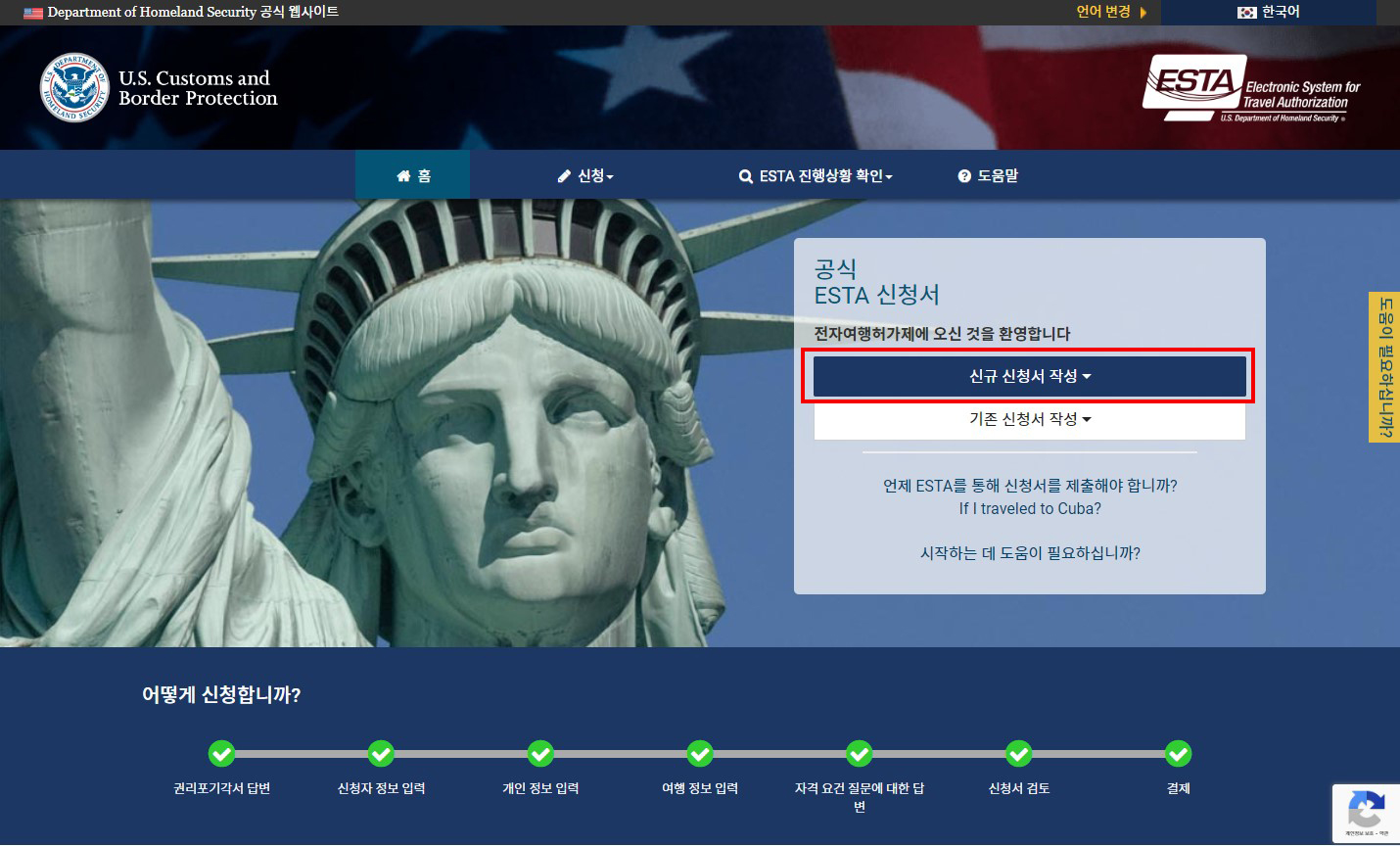Open link 언제 ESTA를 통해 신청서를 제출해야 합니까?
The width and height of the screenshot is (1400, 846).
[1030, 486]
